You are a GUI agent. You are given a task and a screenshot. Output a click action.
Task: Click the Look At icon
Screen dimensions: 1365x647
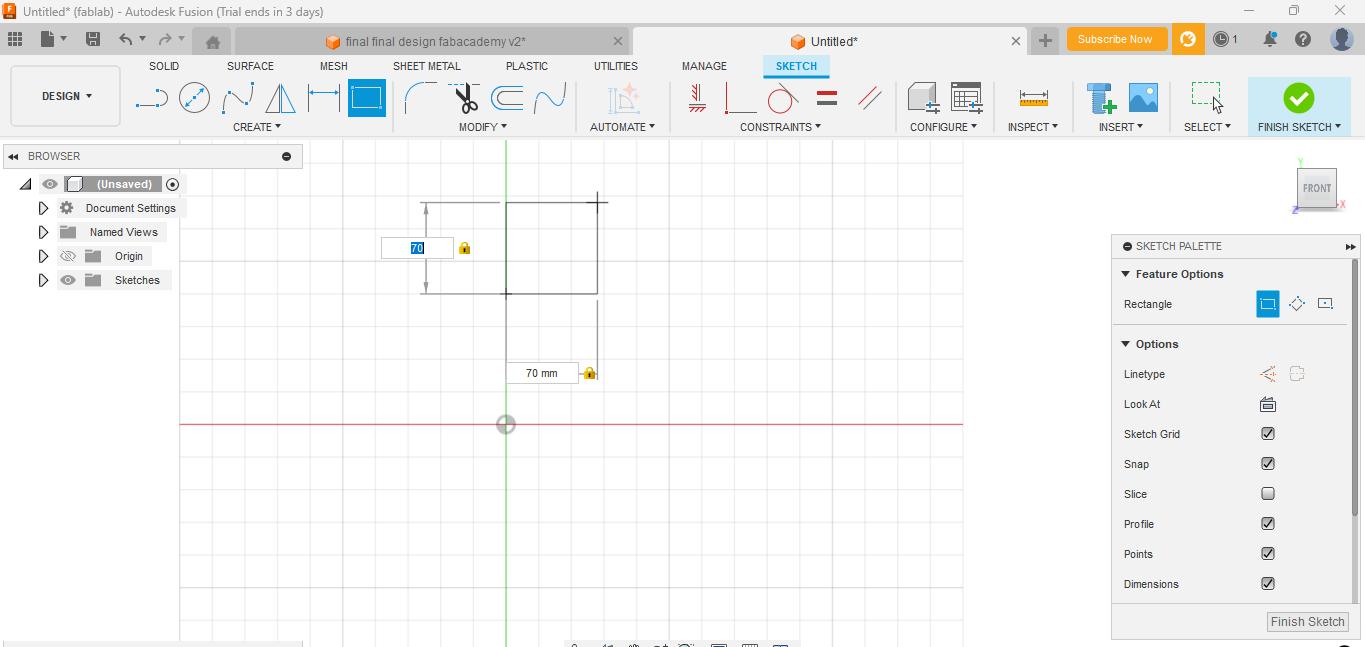coord(1268,404)
